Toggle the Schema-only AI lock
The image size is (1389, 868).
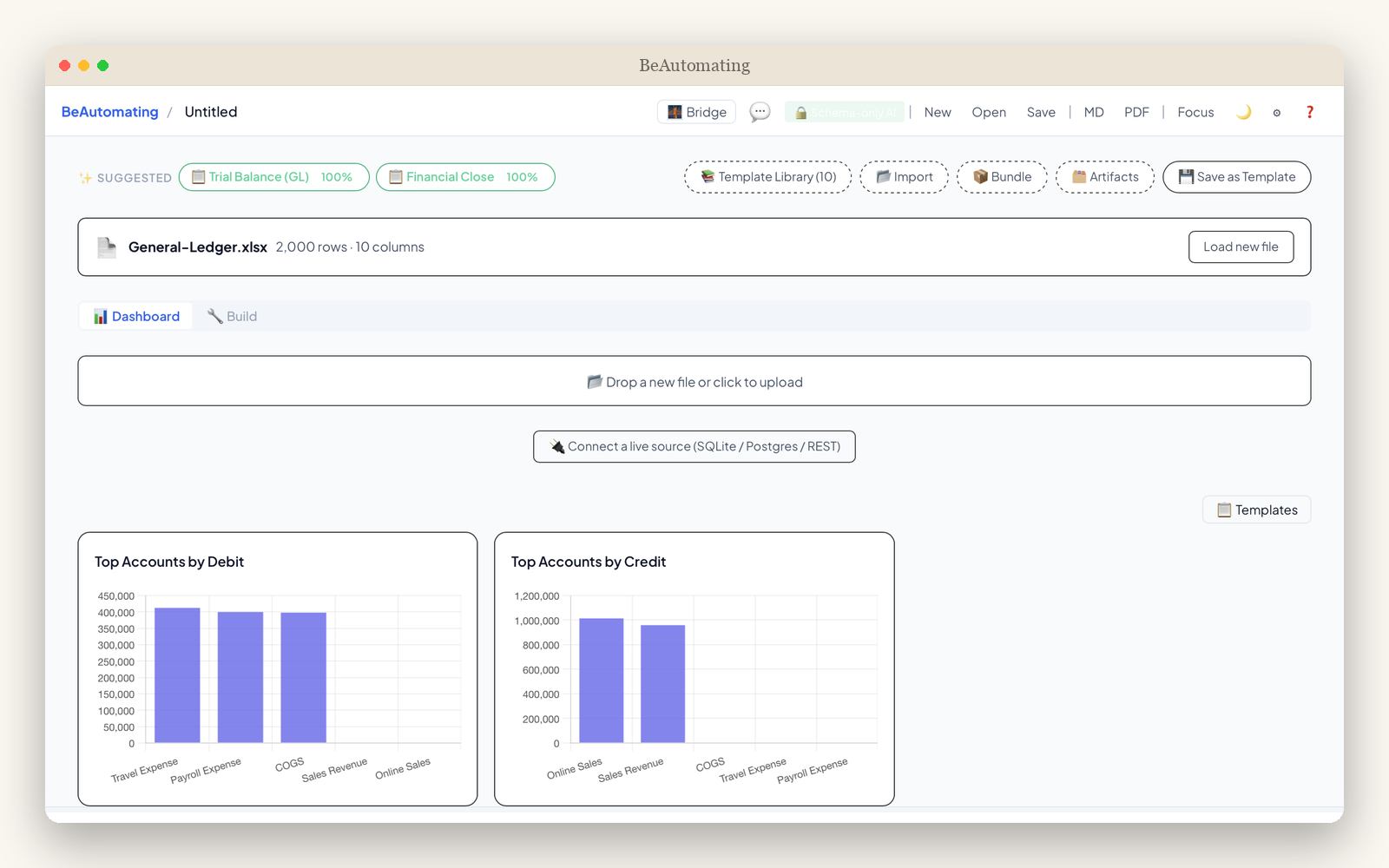click(845, 112)
